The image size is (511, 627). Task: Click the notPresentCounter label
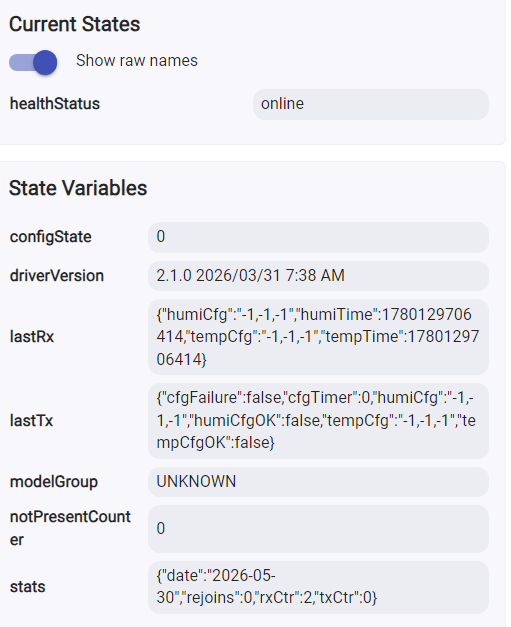pos(70,528)
